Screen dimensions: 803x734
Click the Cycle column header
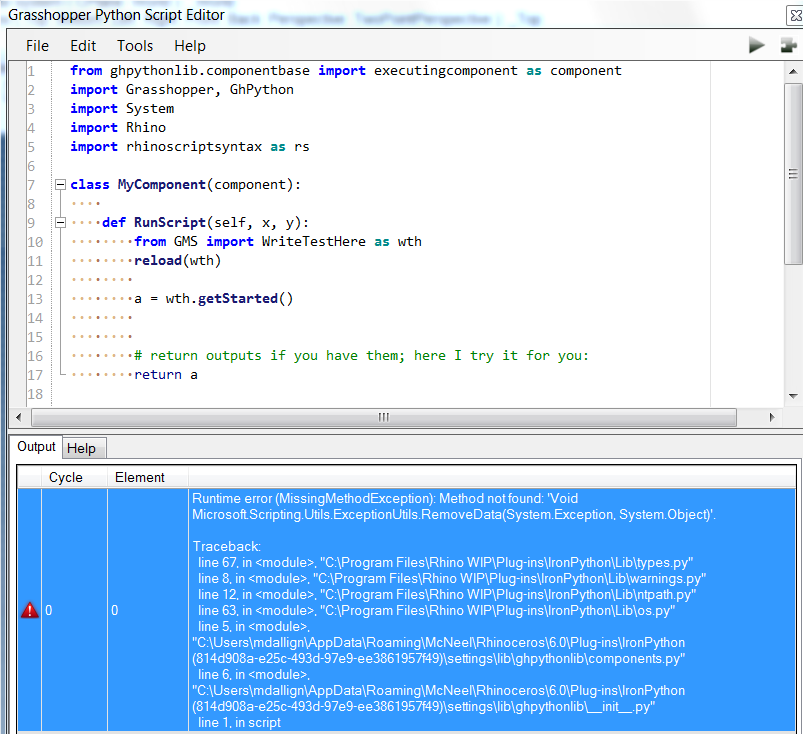(65, 477)
